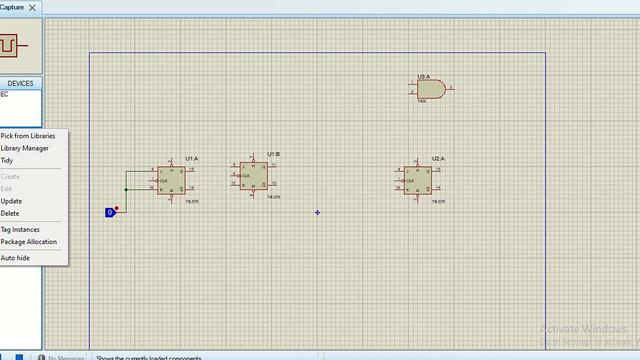Toggle the blue logic state input showing 0
The height and width of the screenshot is (360, 640).
[x=110, y=213]
